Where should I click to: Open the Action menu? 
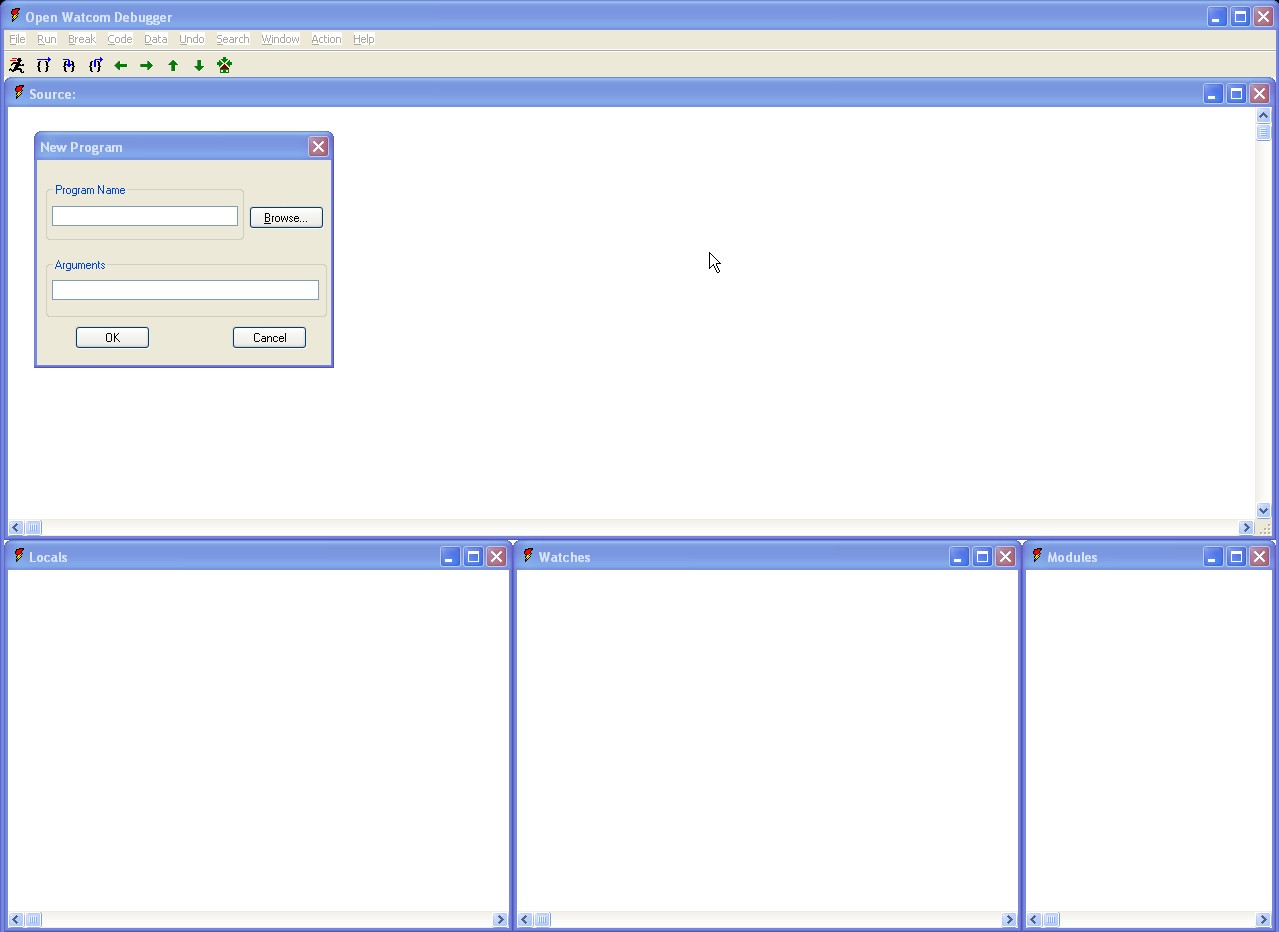pos(326,39)
